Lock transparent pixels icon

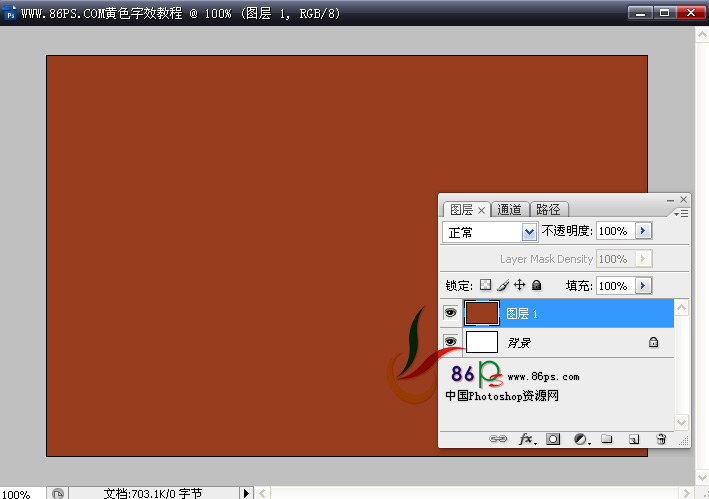coord(485,285)
